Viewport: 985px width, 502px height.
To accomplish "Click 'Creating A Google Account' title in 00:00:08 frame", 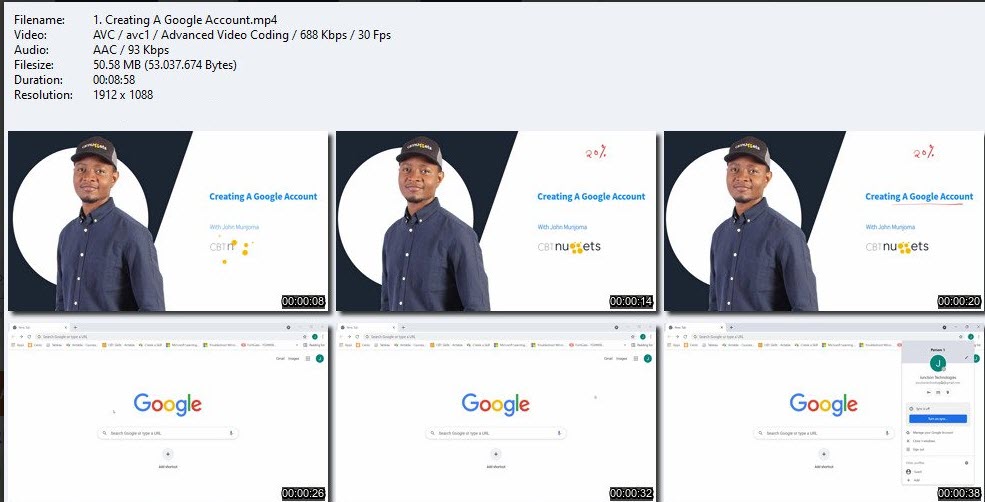I will click(x=263, y=197).
